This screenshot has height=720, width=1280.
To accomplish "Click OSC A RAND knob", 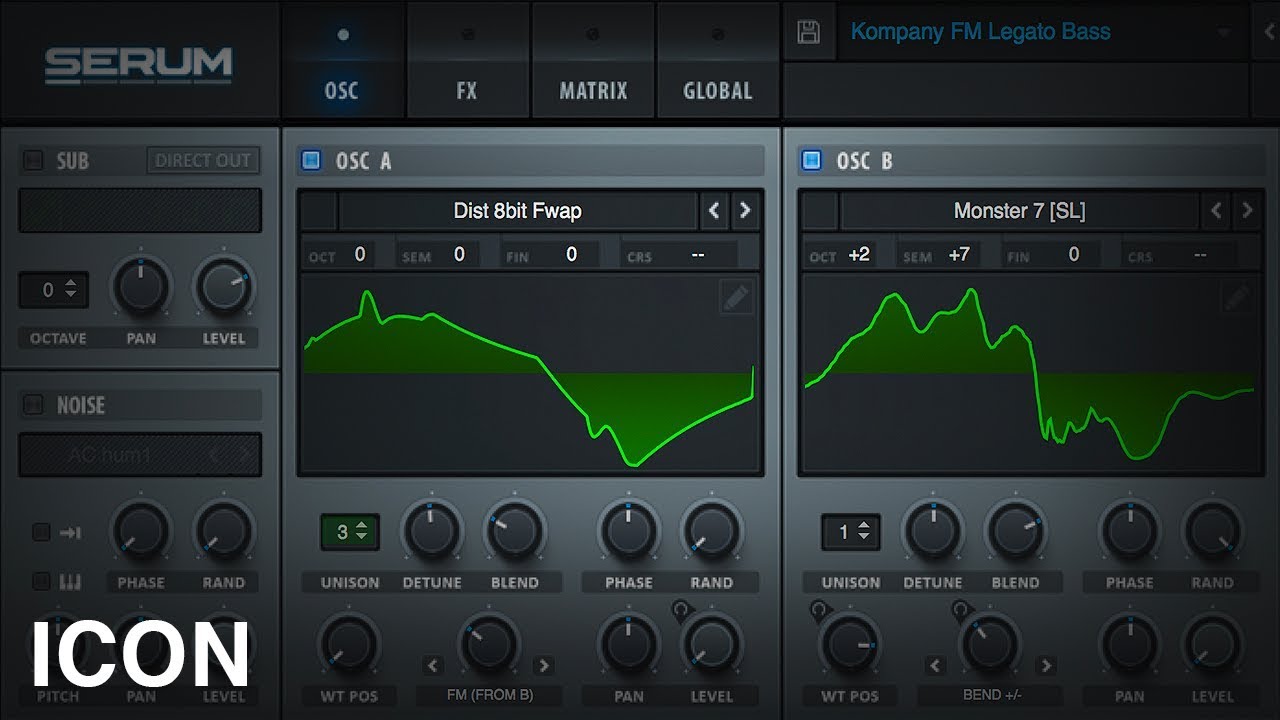I will click(712, 532).
